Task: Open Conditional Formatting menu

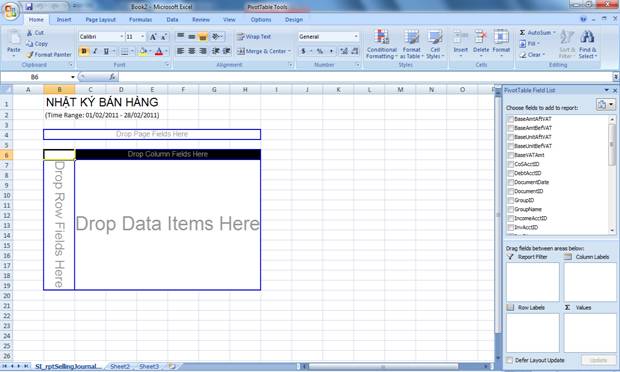Action: (382, 44)
